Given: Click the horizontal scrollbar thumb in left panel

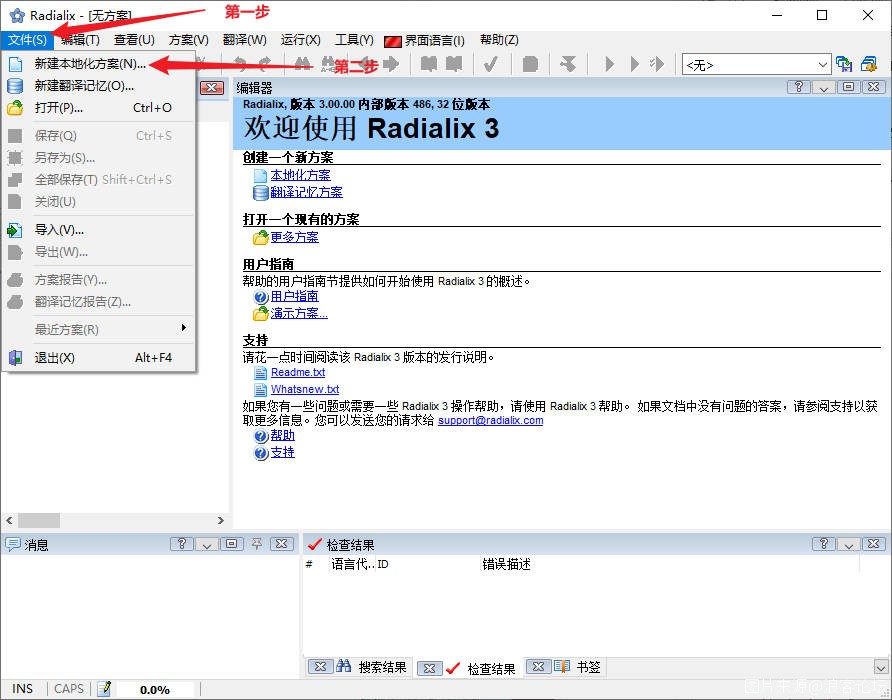Looking at the screenshot, I should point(39,520).
